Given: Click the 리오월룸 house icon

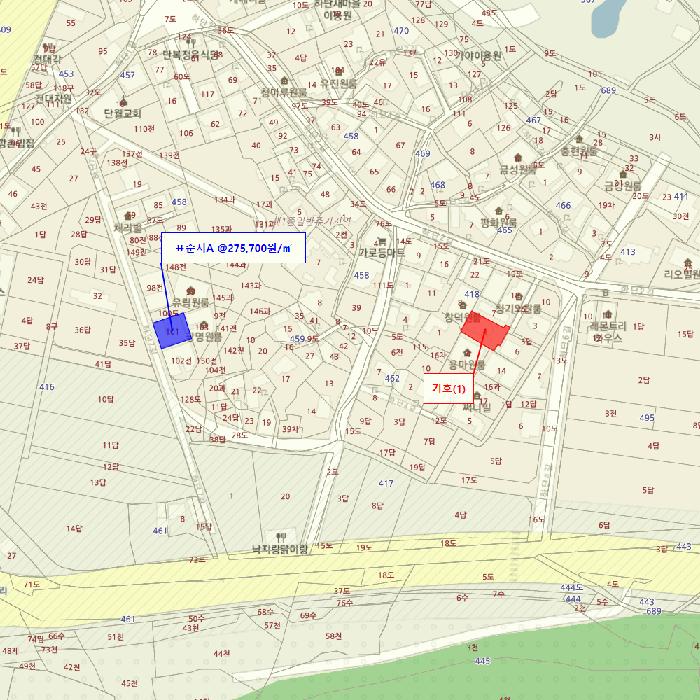Looking at the screenshot, I should pyautogui.click(x=688, y=262).
